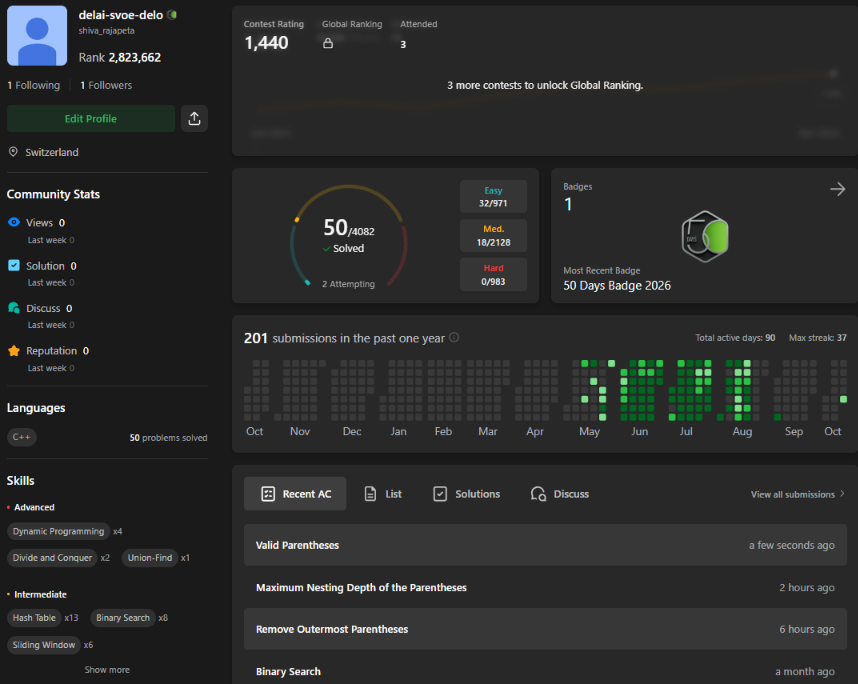This screenshot has height=684, width=858.
Task: Select the Hard 0/983 difficulty box
Action: click(493, 275)
